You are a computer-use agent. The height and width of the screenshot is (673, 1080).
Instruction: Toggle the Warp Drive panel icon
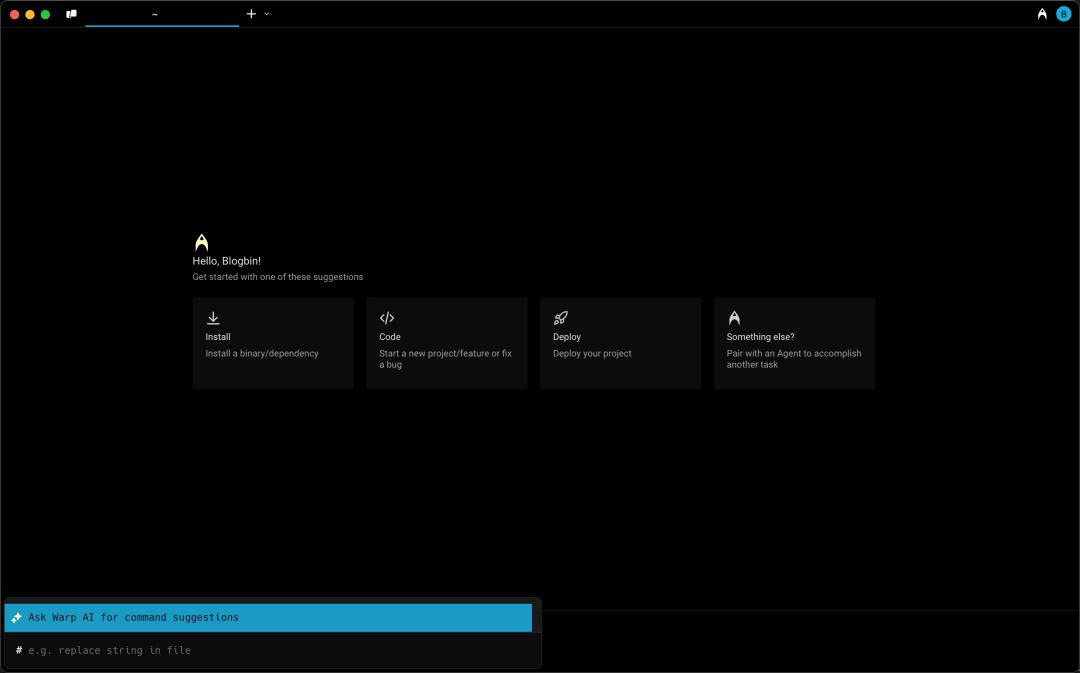[71, 14]
